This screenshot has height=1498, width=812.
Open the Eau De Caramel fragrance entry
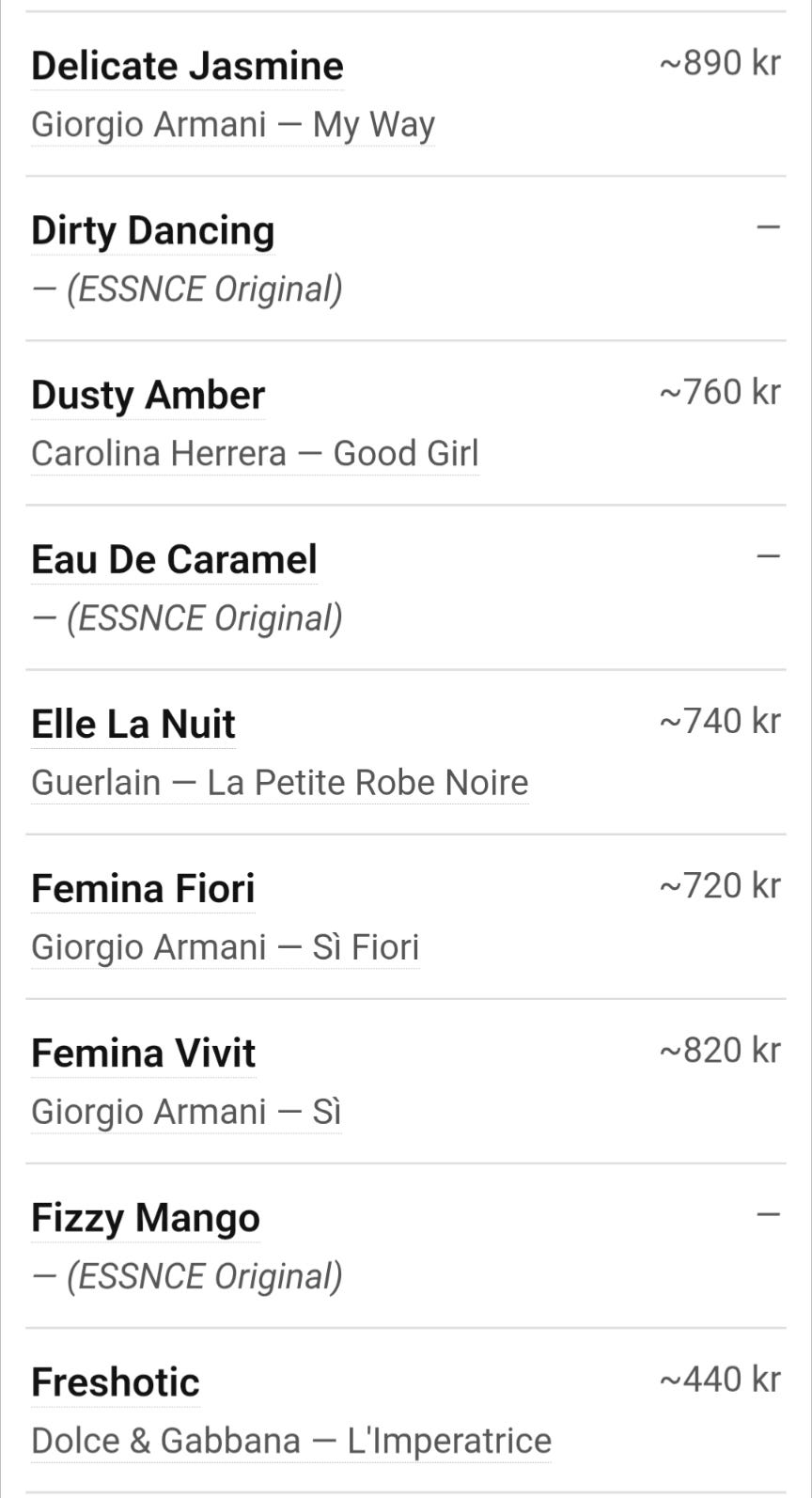pos(174,559)
